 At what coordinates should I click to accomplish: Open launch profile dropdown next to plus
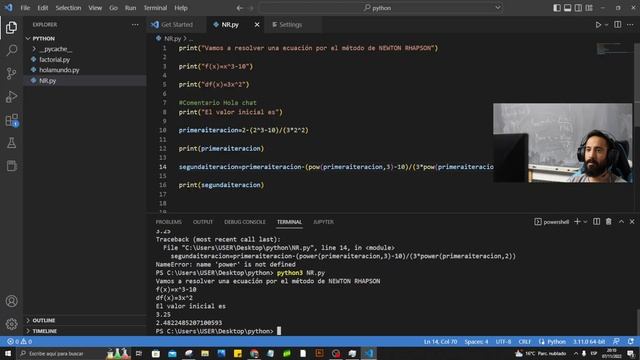[x=585, y=222]
